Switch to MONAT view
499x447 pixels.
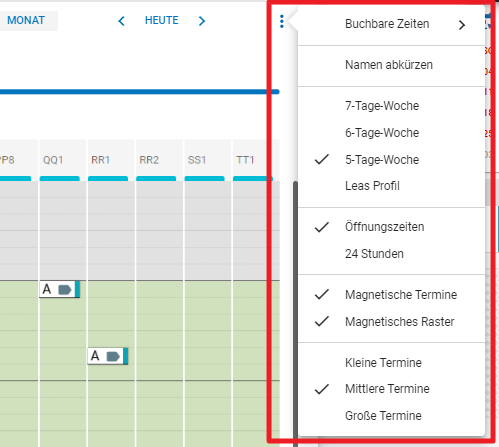[x=26, y=21]
